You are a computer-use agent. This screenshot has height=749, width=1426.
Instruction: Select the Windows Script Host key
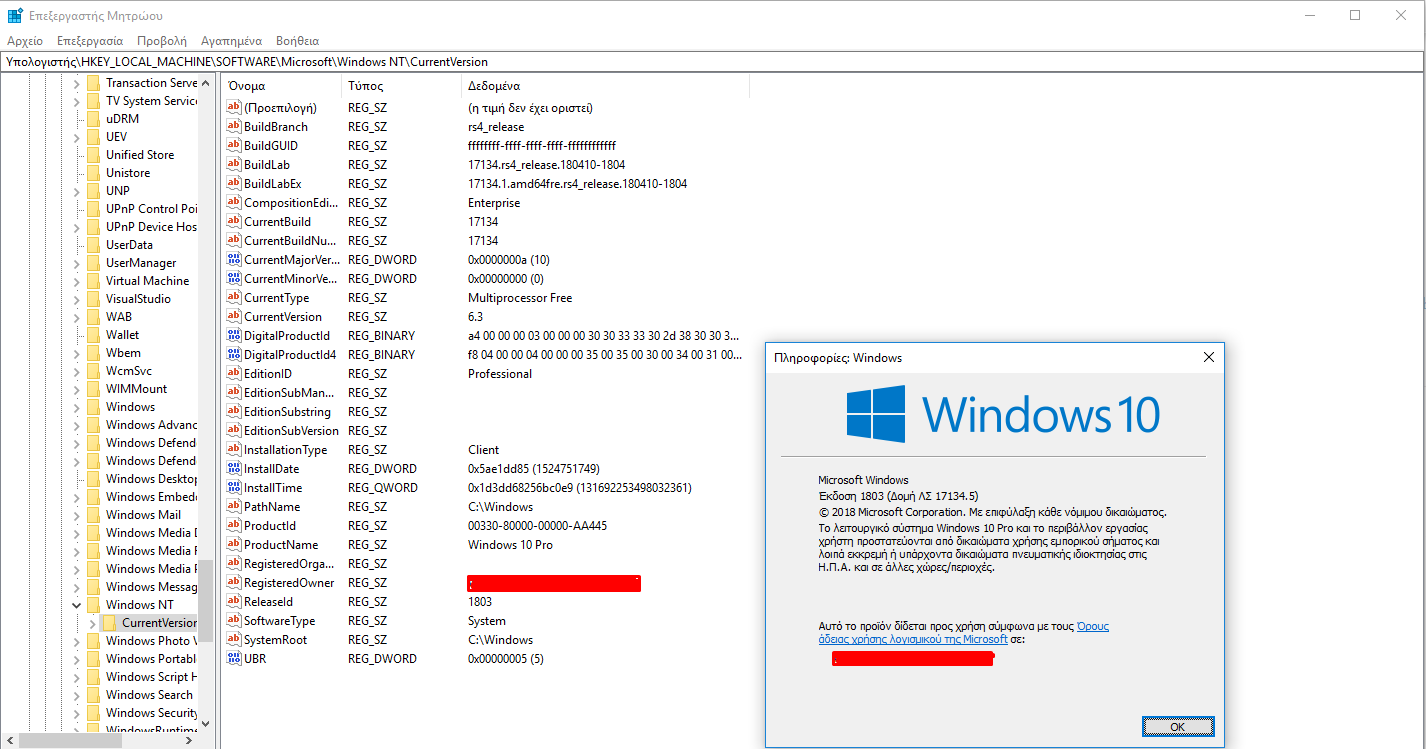[x=151, y=677]
